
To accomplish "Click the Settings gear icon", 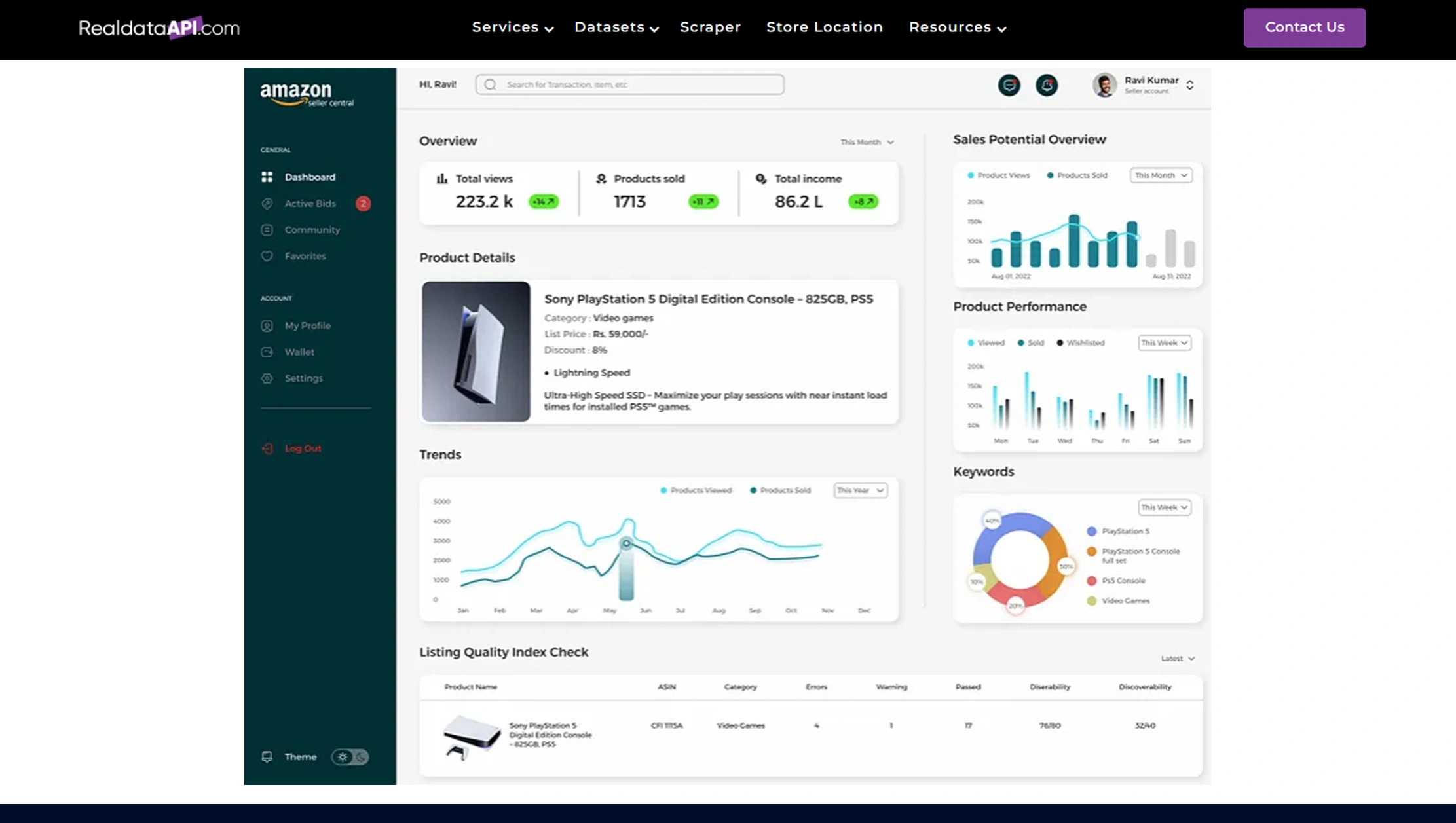I will (267, 378).
